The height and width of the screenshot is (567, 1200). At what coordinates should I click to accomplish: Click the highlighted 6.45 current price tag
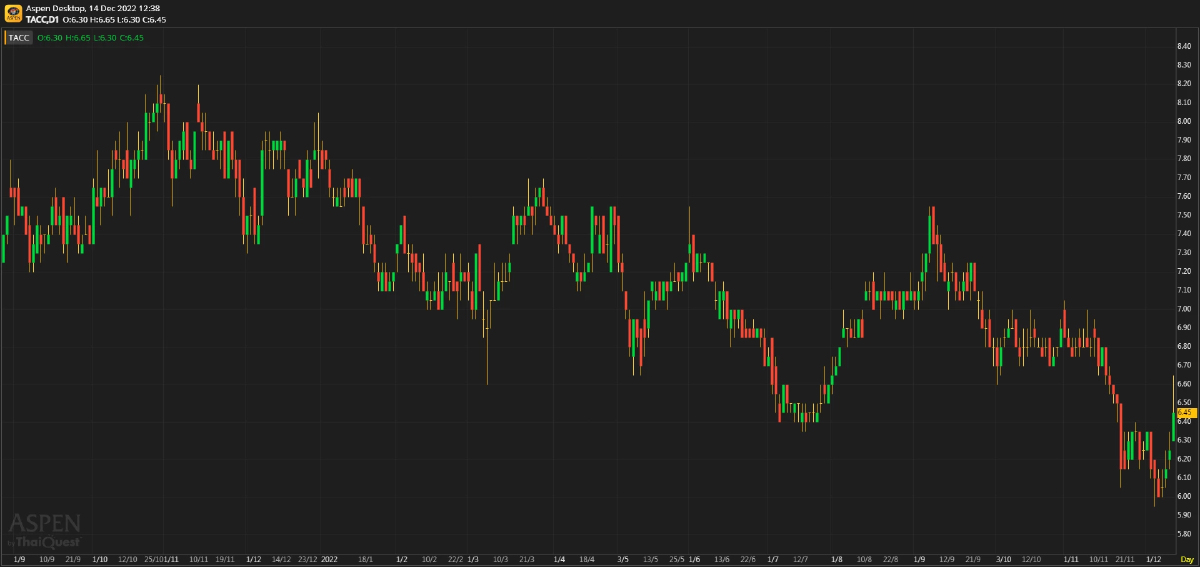[1185, 412]
